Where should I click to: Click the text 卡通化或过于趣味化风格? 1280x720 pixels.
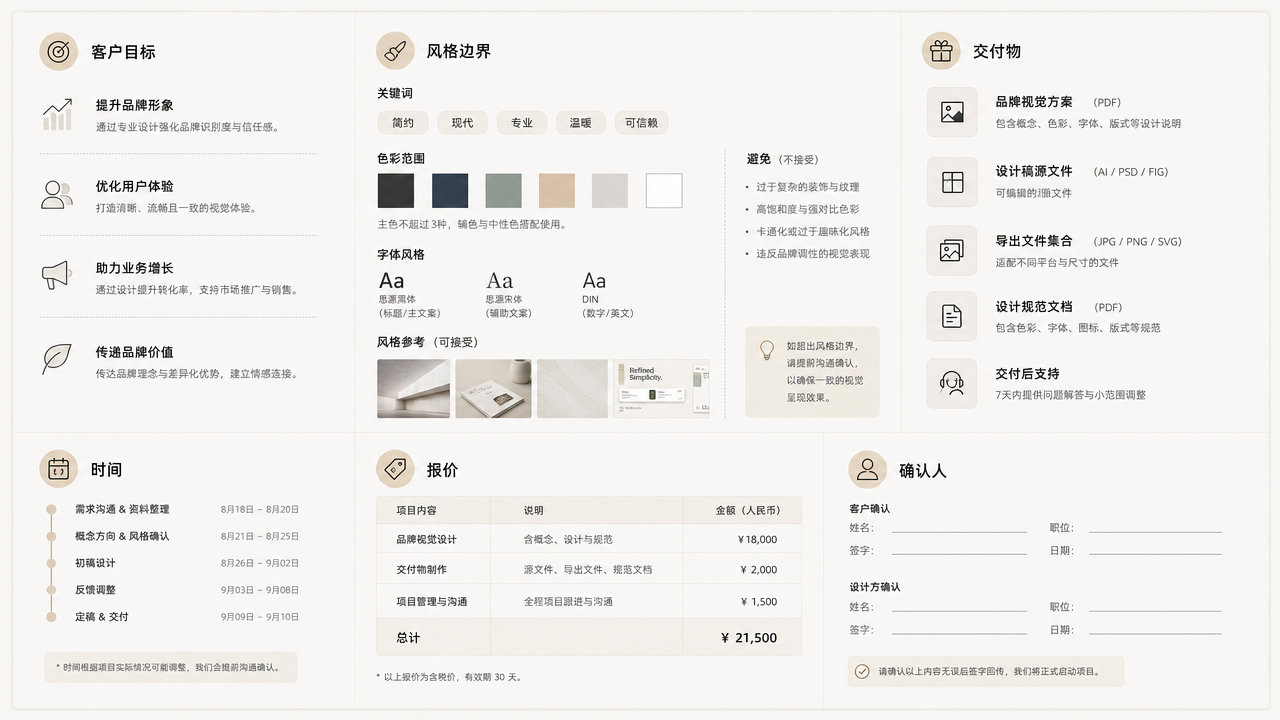(813, 231)
